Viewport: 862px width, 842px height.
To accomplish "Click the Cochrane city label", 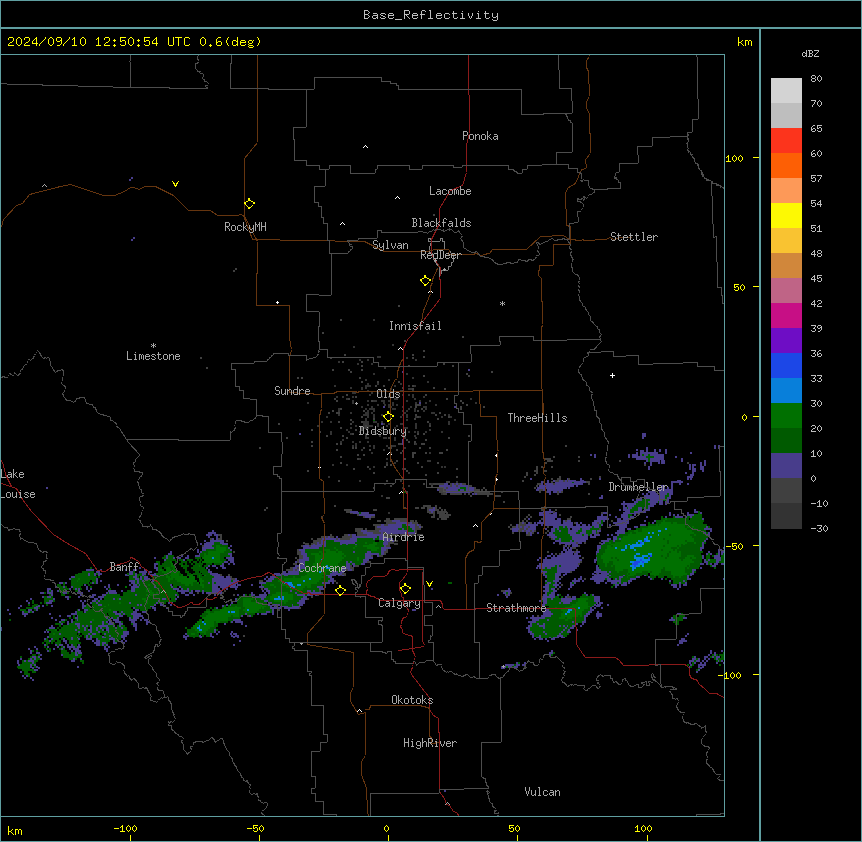I will [322, 568].
